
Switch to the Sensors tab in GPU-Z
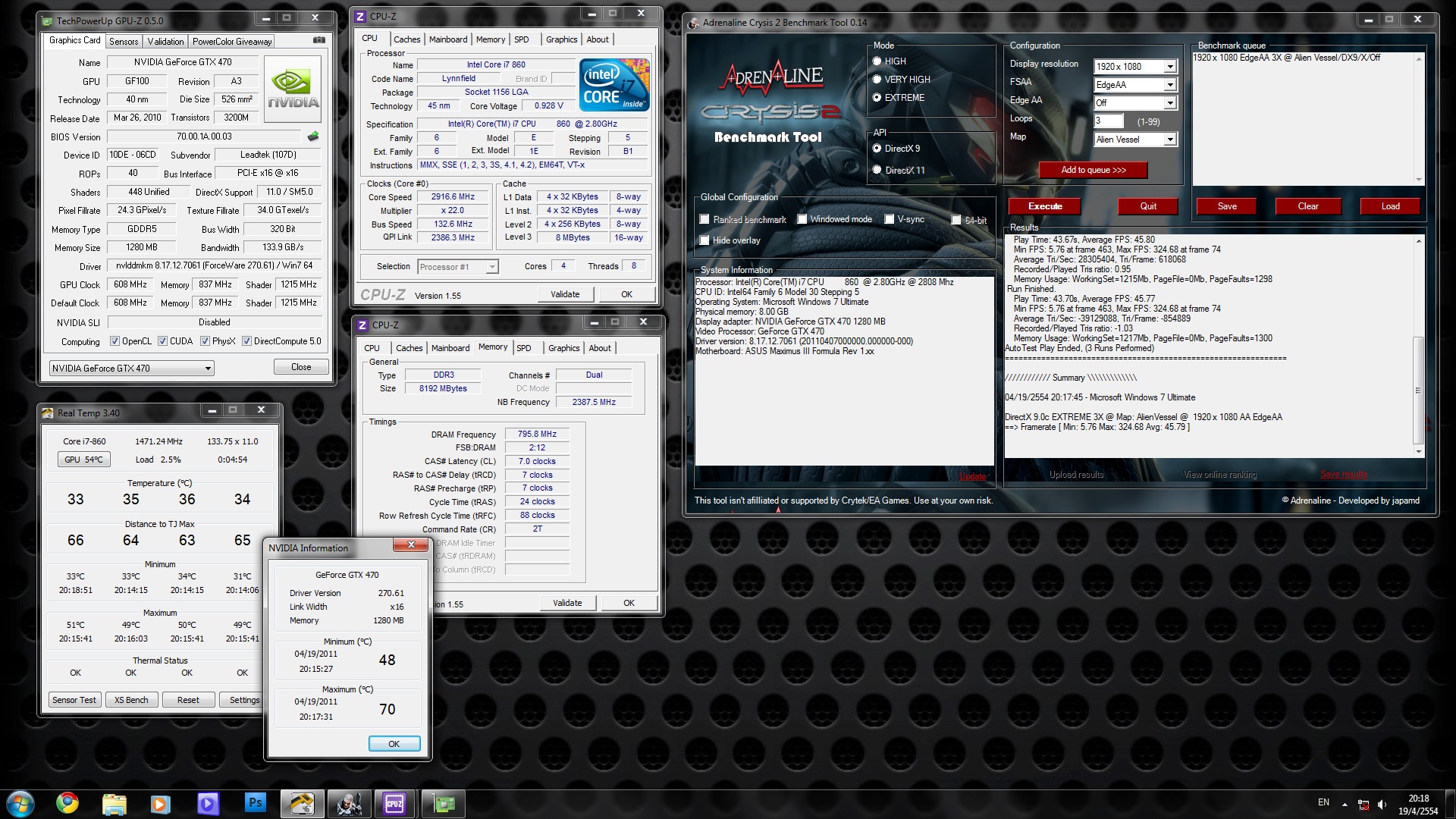click(124, 41)
